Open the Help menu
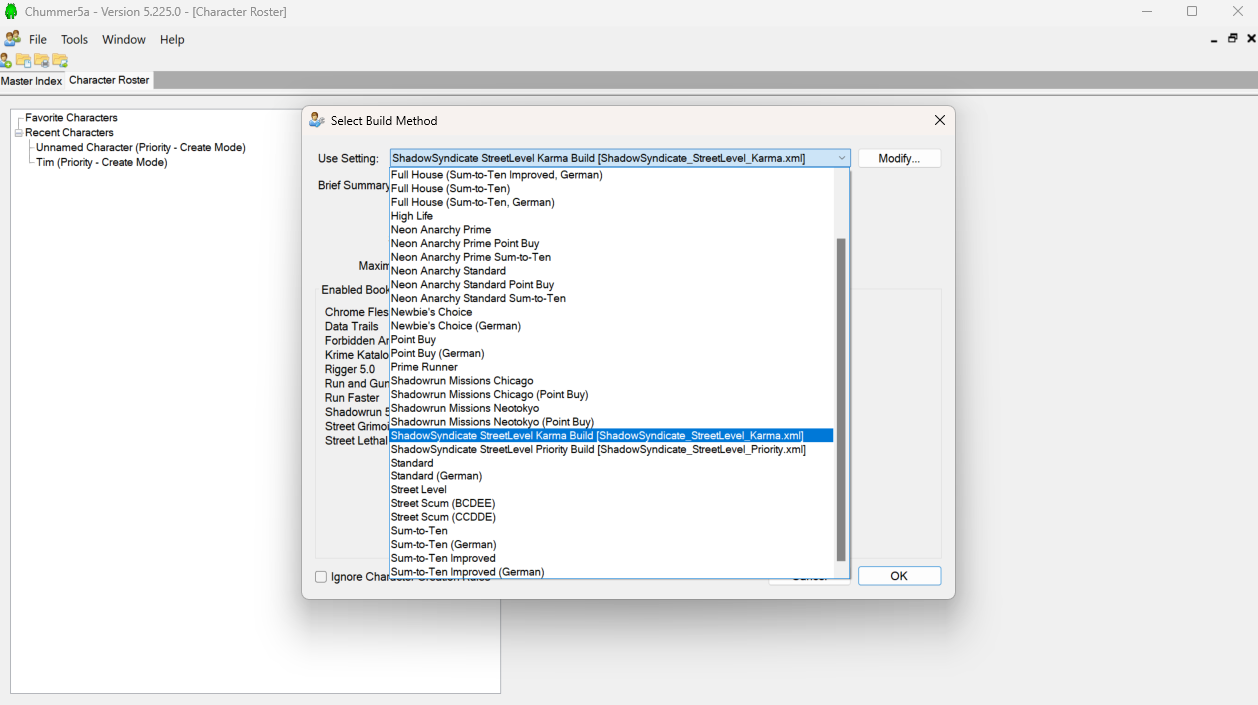Image resolution: width=1258 pixels, height=705 pixels. coord(172,40)
